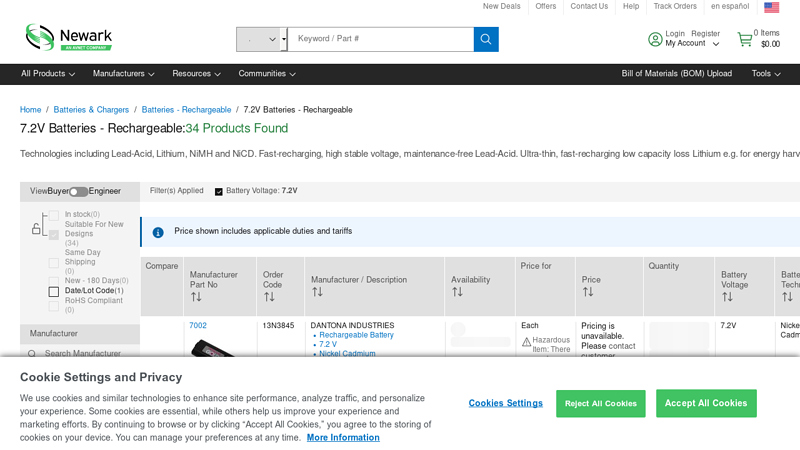Reject All Cookies
The image size is (800, 450).
[x=601, y=404]
